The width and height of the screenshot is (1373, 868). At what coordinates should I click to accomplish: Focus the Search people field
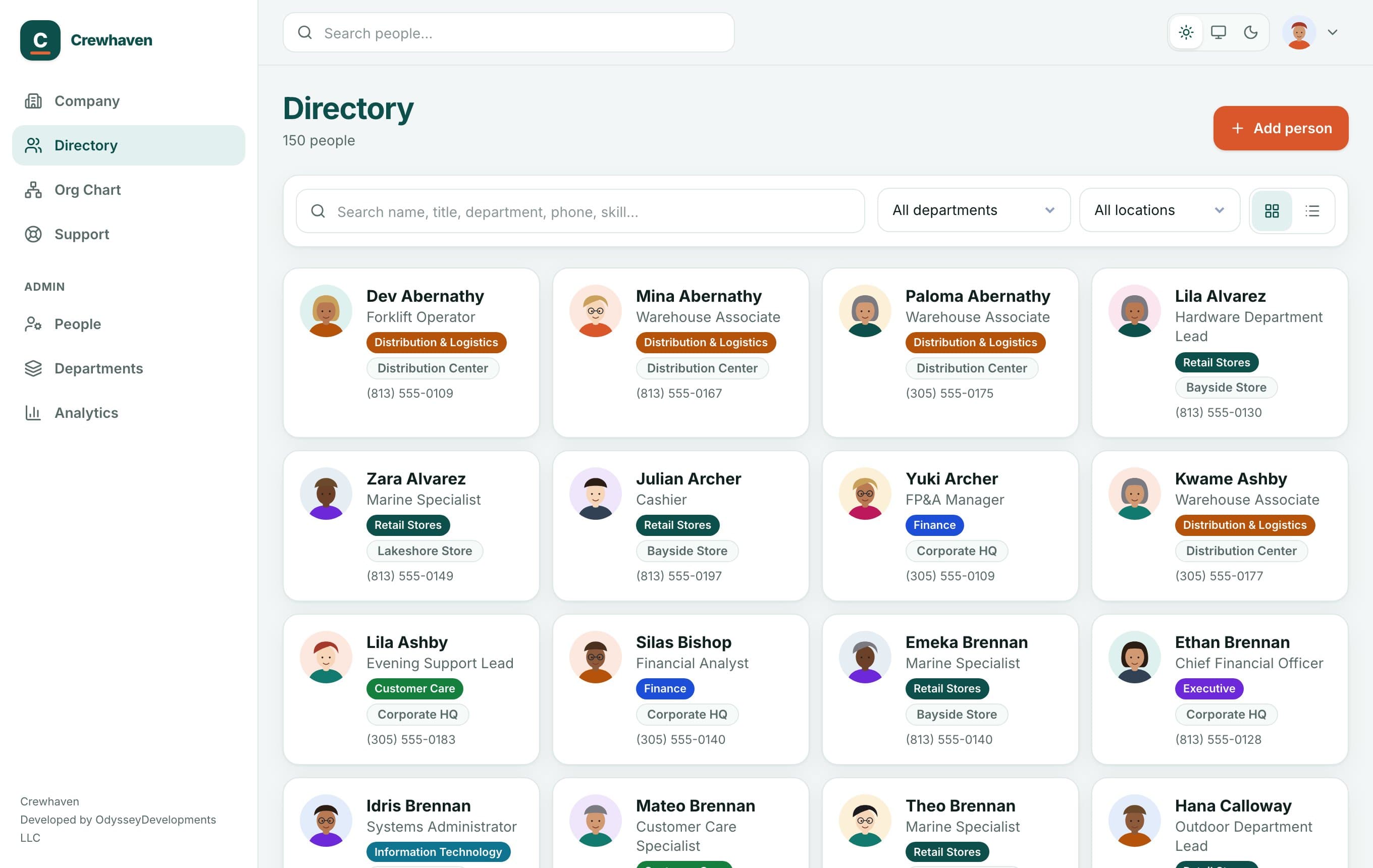tap(509, 32)
